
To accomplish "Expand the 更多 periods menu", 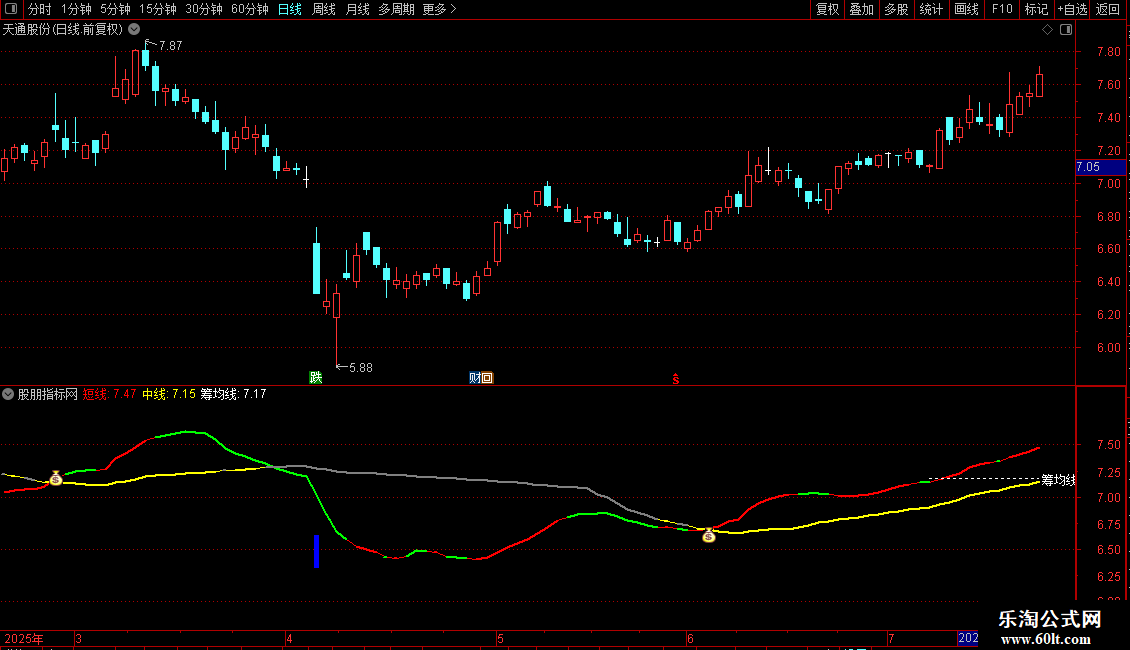I will click(439, 9).
